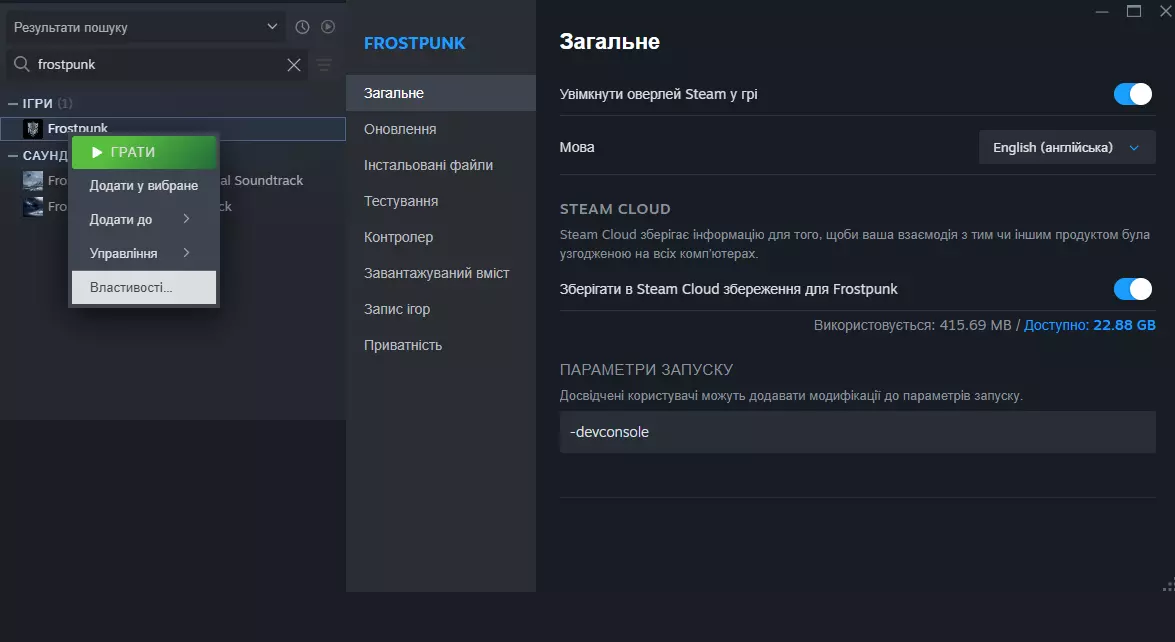Click the frostpunk search input field
Screen dimensions: 1175x642
click(x=157, y=65)
